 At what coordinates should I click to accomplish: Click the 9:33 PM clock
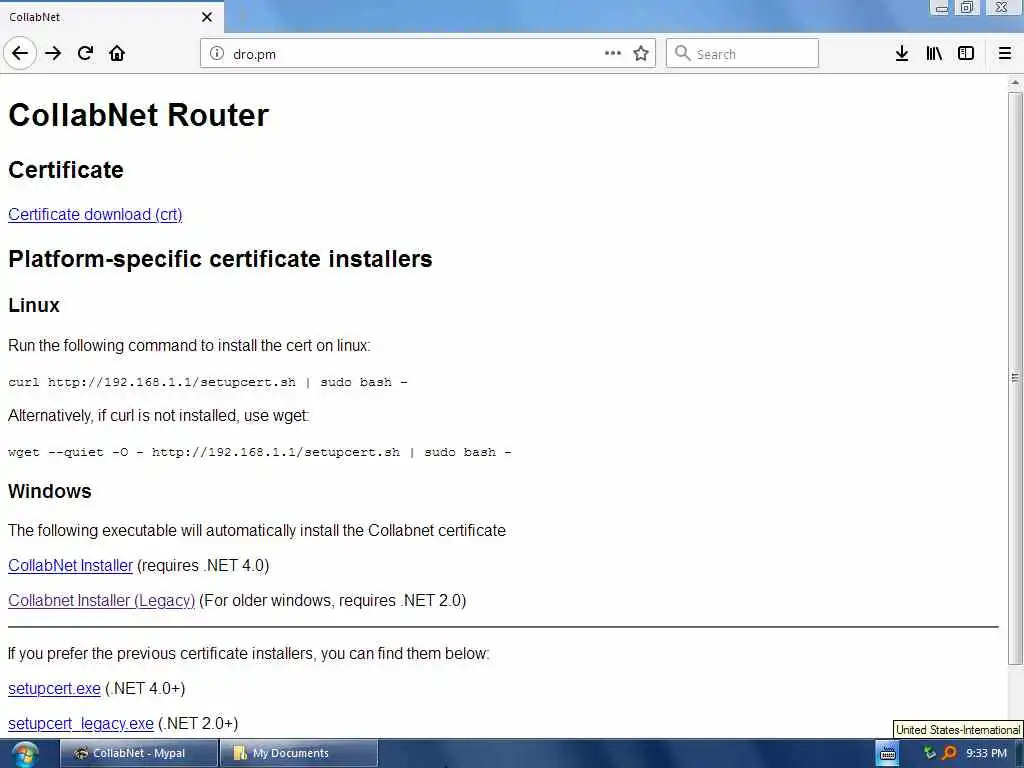986,754
